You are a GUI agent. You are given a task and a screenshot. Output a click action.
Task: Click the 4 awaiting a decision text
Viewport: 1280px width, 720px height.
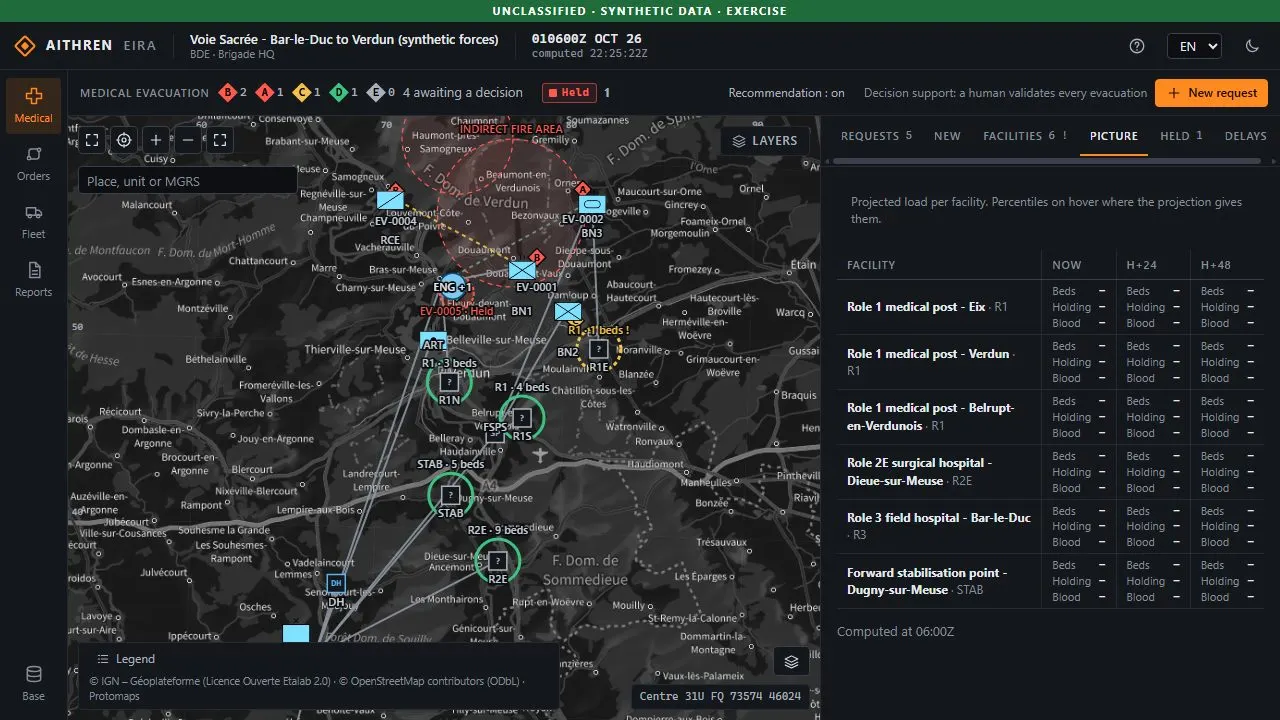463,93
